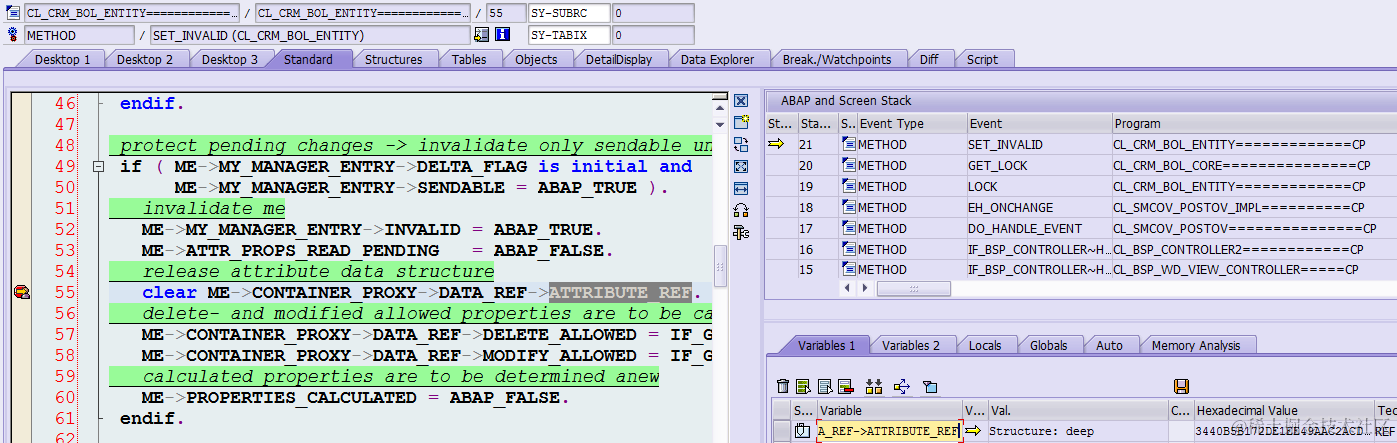Switch to the Desktop 1 tab

(63, 59)
